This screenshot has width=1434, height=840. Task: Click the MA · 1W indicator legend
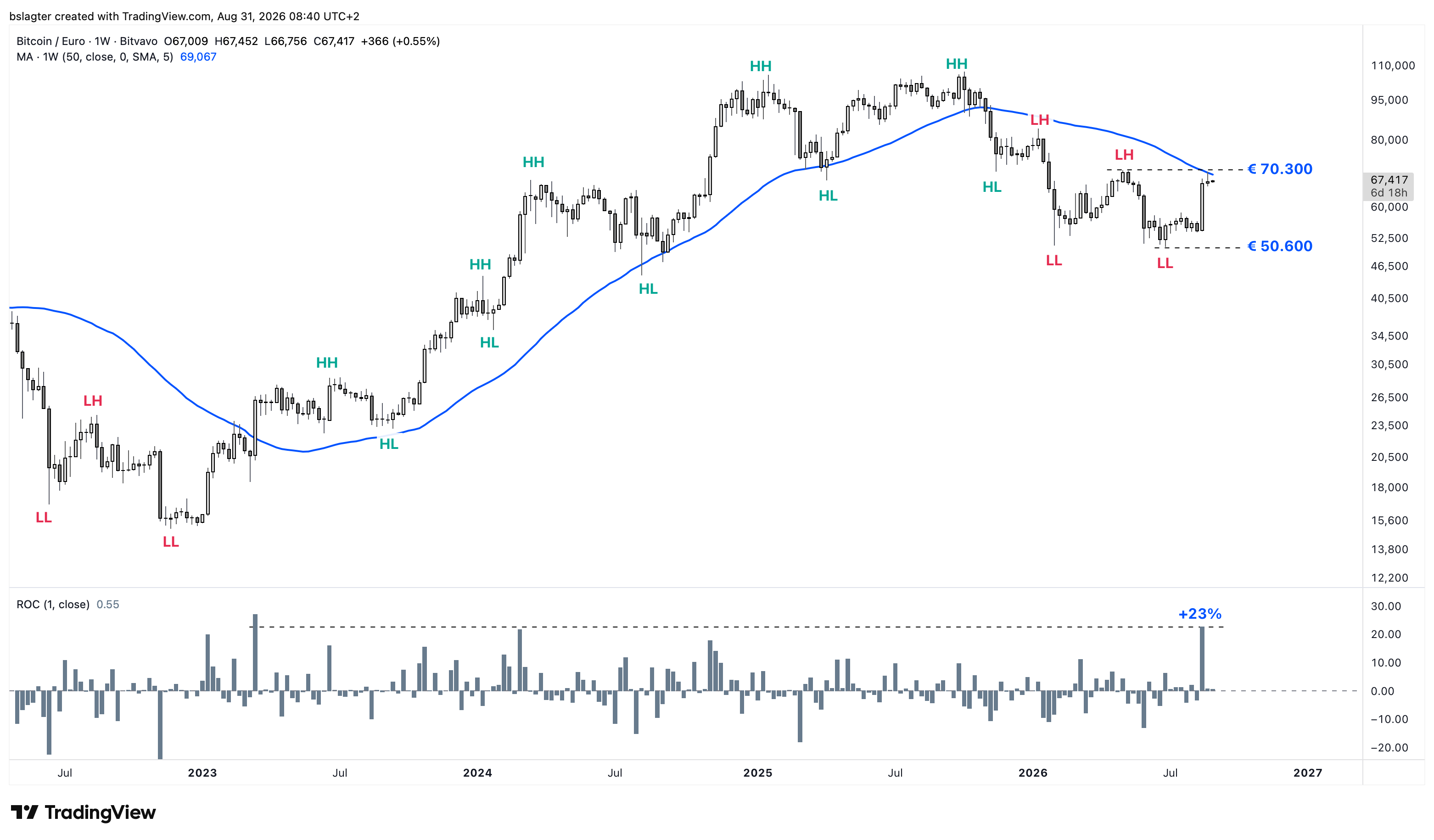[95, 57]
